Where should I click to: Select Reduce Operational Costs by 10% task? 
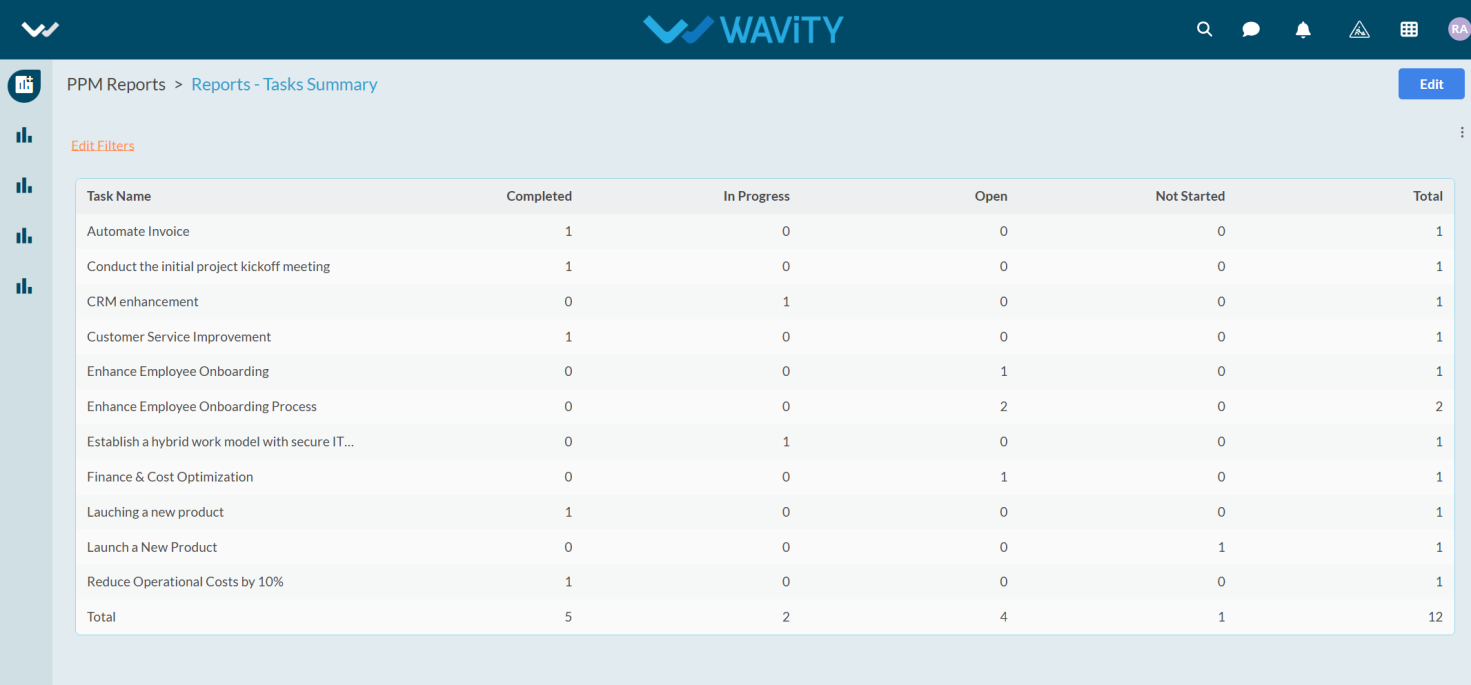pos(185,581)
